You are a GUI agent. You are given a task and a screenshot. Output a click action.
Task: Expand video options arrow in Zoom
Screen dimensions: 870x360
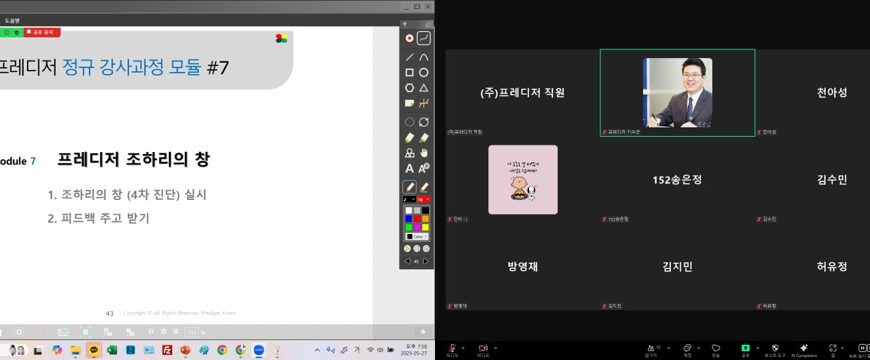point(495,348)
